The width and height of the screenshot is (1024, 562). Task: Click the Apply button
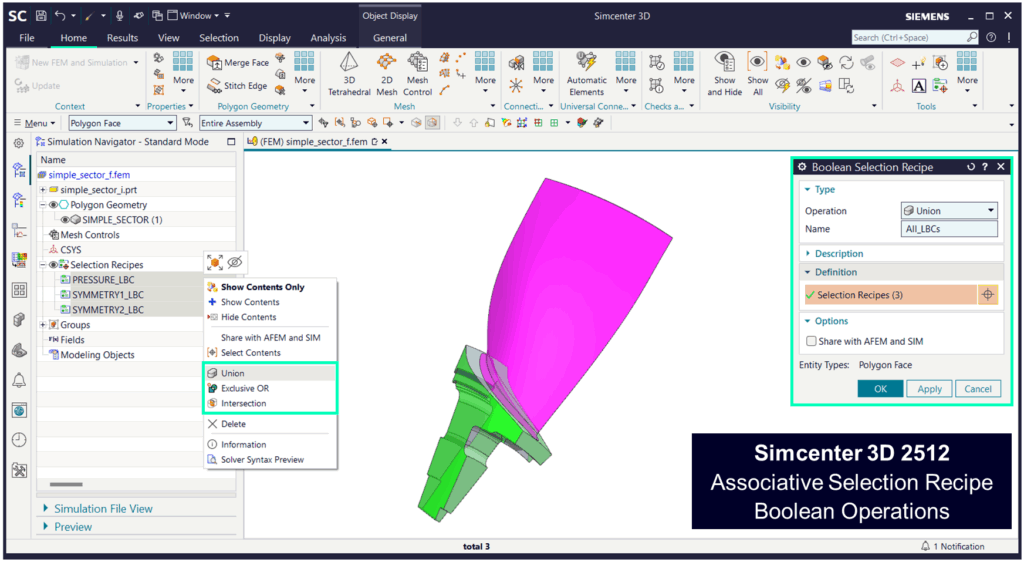click(x=929, y=389)
